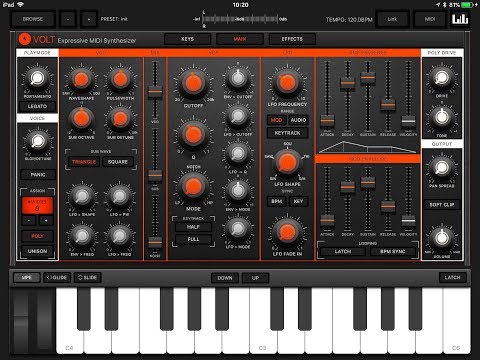Click the ENV > FREQ knob
The width and height of the screenshot is (480, 360).
coord(82,236)
